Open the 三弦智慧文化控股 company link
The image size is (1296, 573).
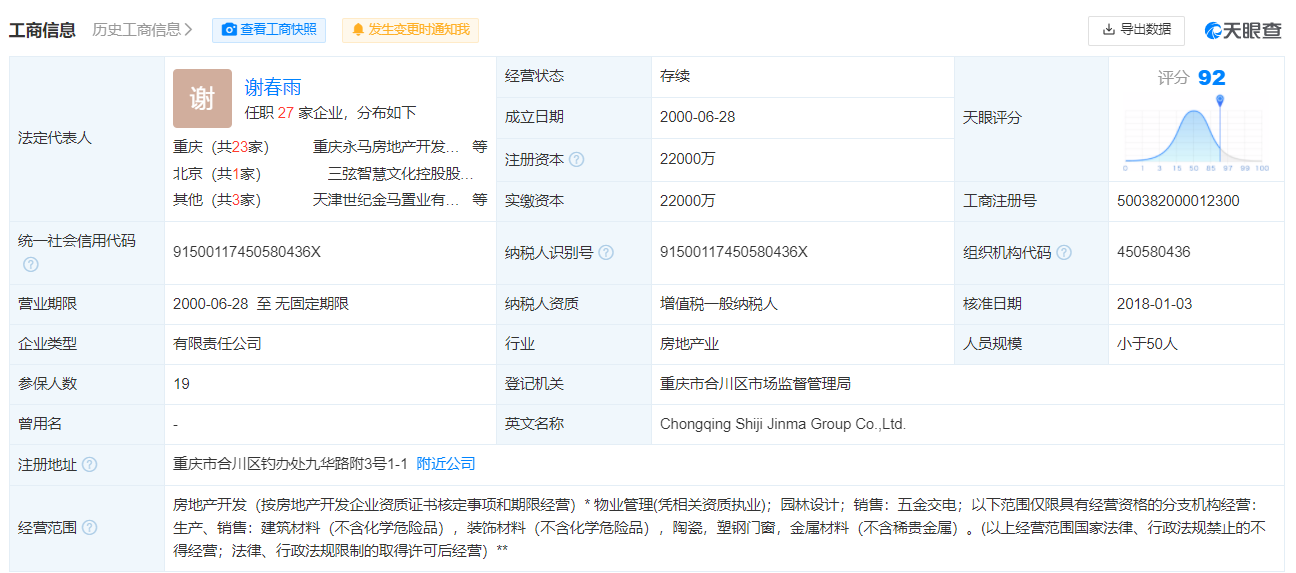click(x=400, y=173)
